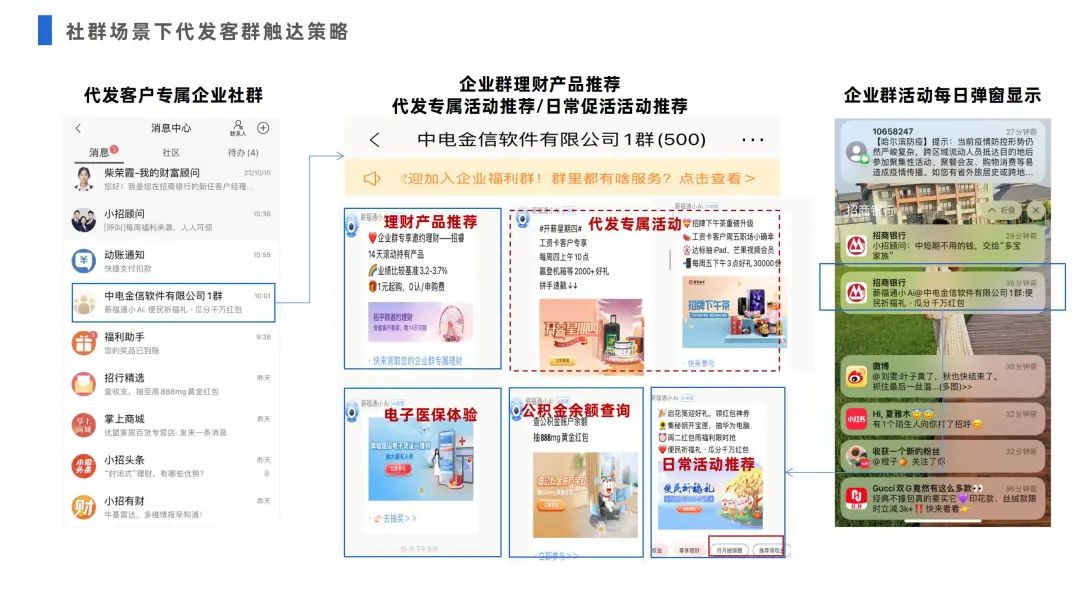1080x608 pixels.
Task: Open the ··· more menu in the group chat
Action: pyautogui.click(x=751, y=138)
